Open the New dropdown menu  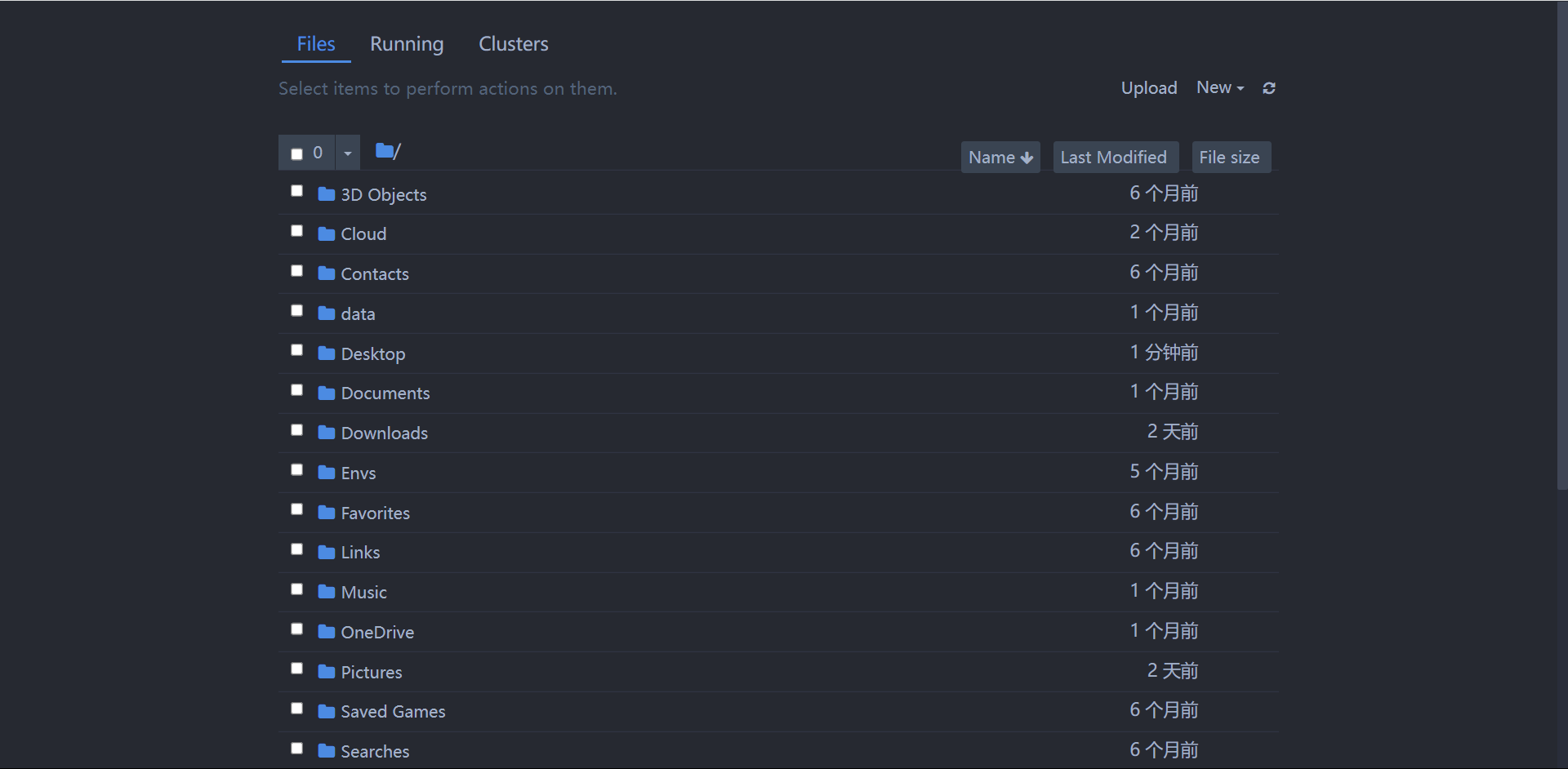point(1220,87)
